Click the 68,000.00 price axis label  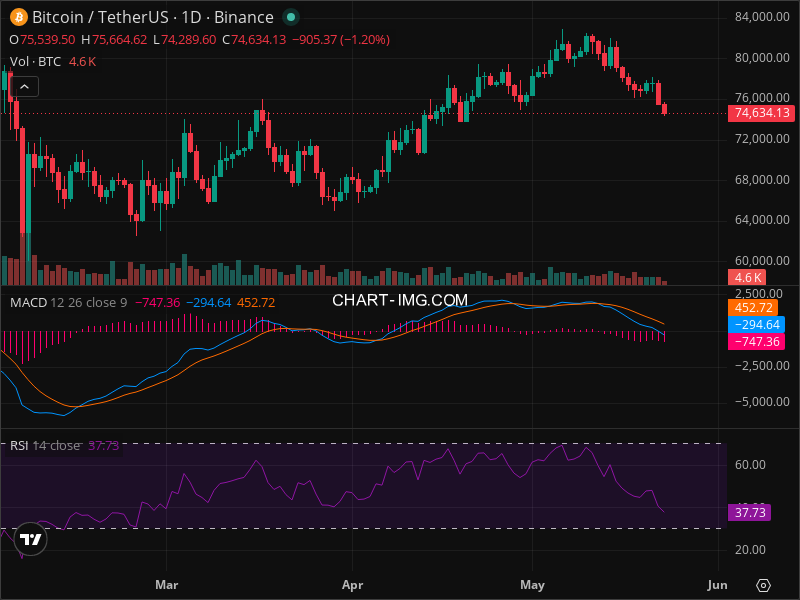click(x=762, y=180)
